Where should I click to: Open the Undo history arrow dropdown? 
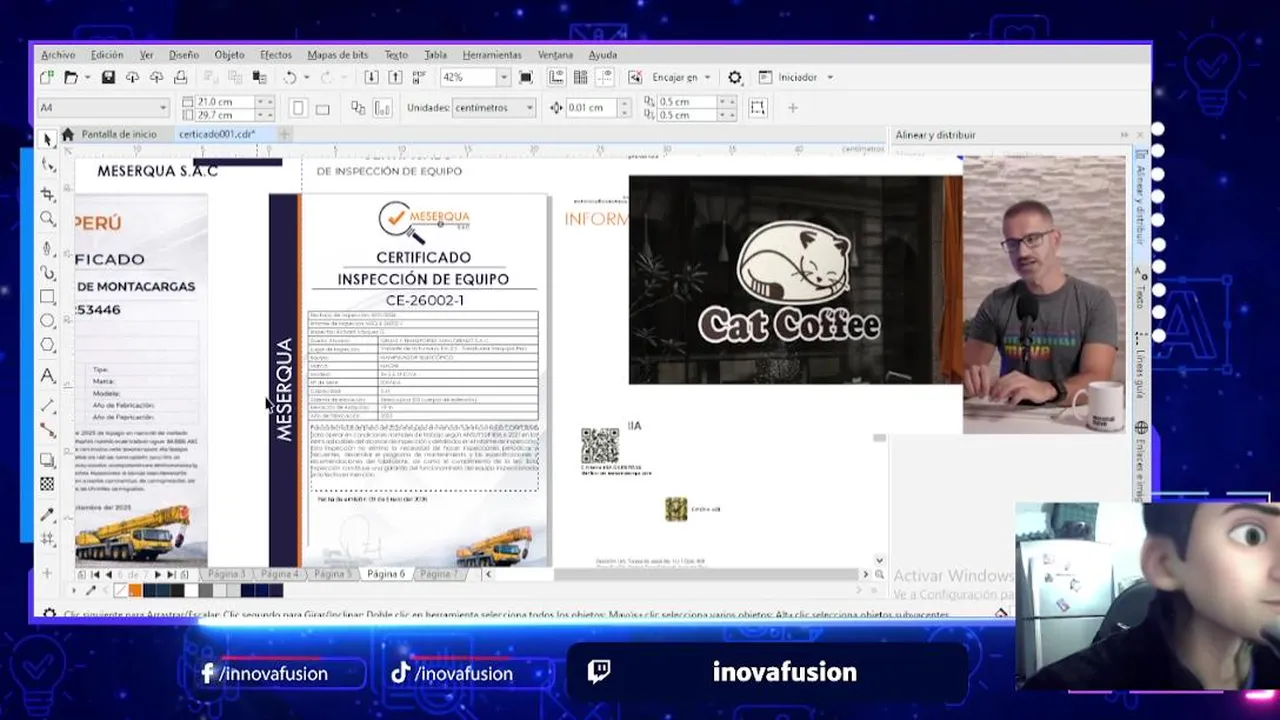[305, 77]
